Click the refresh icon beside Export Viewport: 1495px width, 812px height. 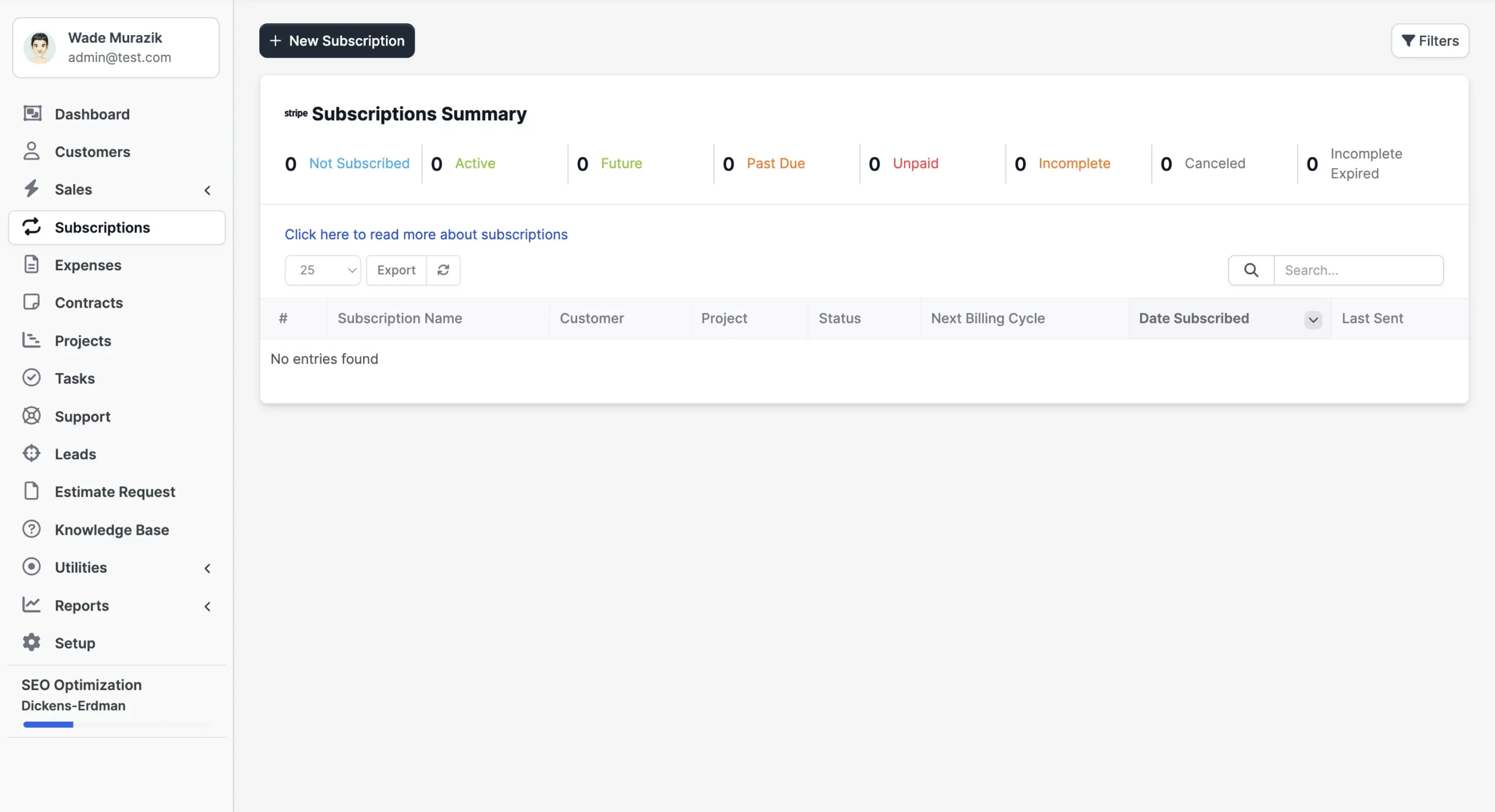443,270
